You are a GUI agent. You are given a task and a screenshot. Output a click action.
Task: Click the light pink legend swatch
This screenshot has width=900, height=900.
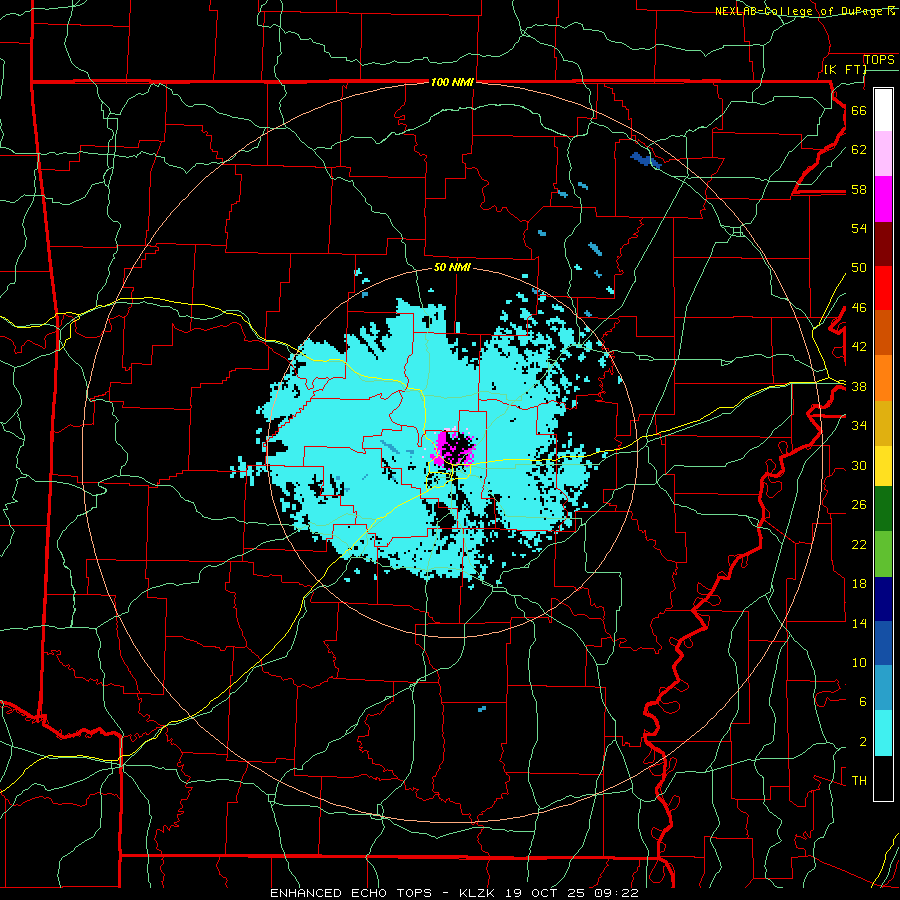(883, 154)
